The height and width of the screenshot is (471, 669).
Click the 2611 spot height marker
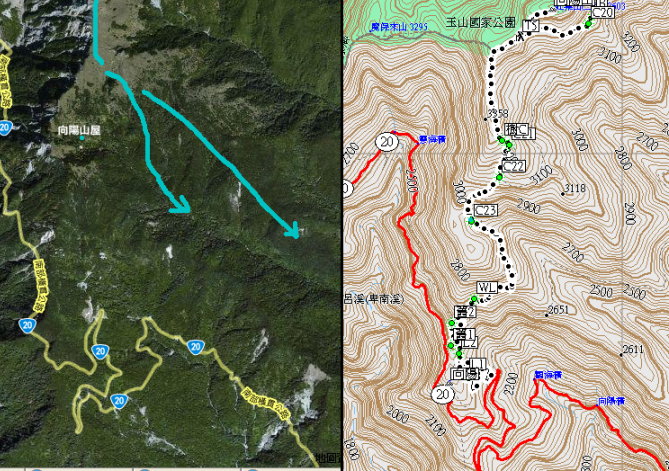[x=633, y=349]
